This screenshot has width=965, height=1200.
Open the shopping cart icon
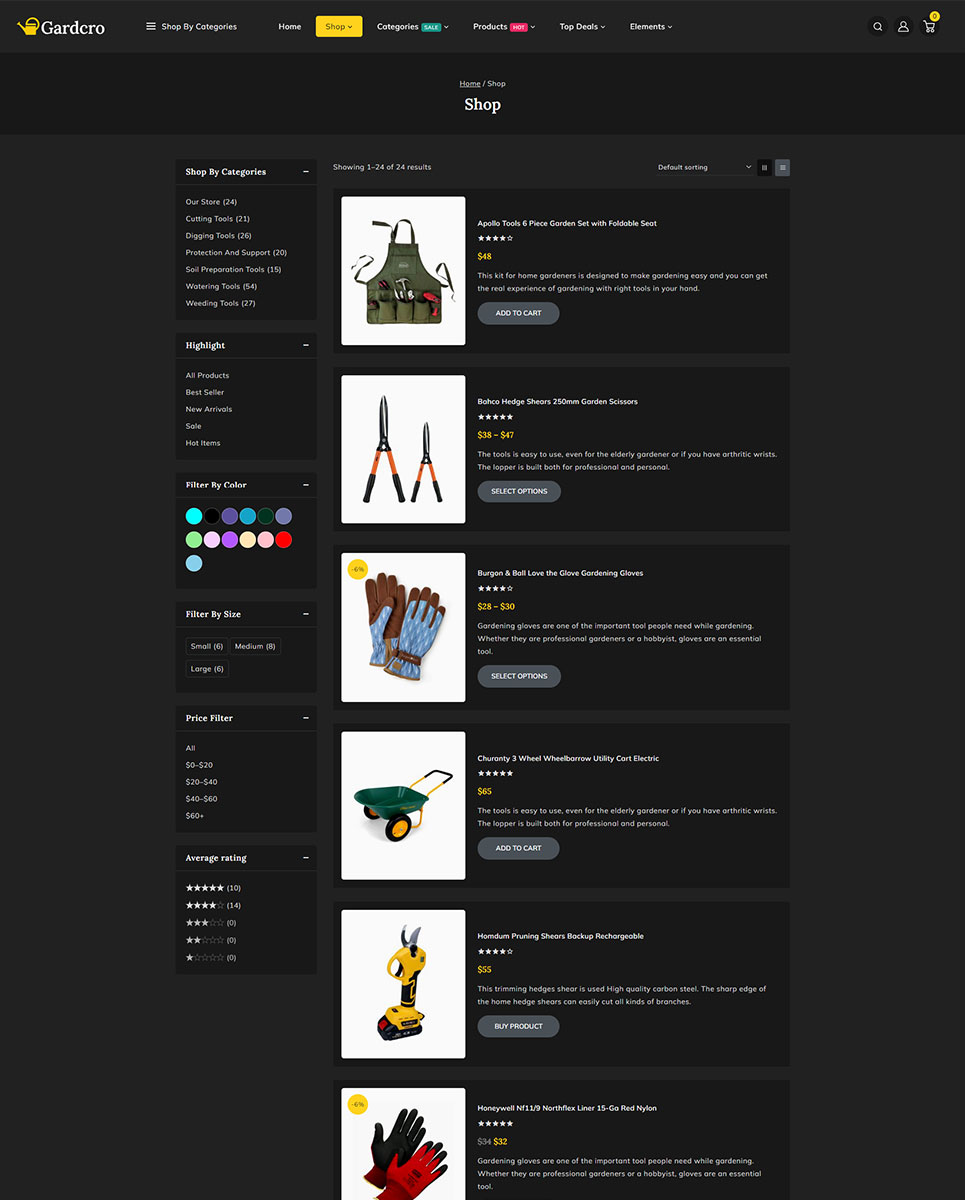[929, 27]
